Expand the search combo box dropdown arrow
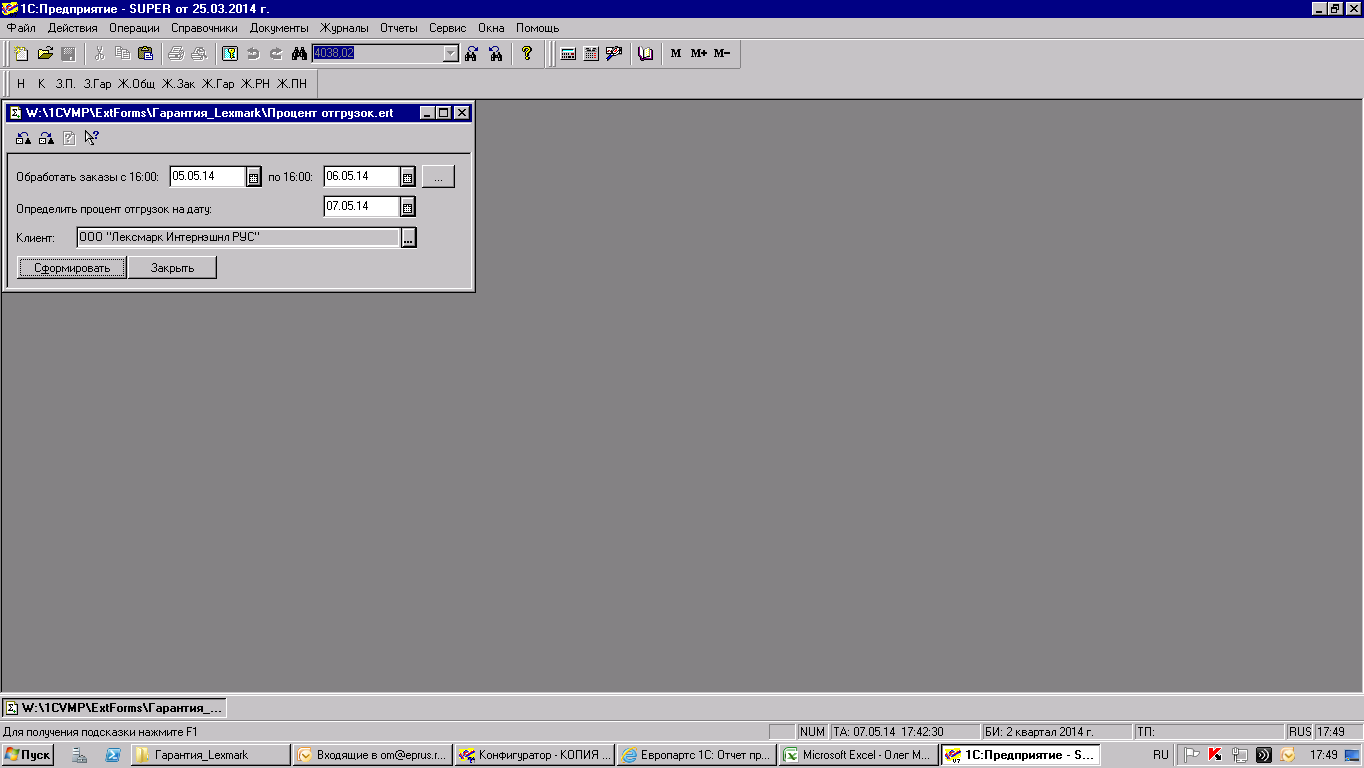 click(x=450, y=54)
